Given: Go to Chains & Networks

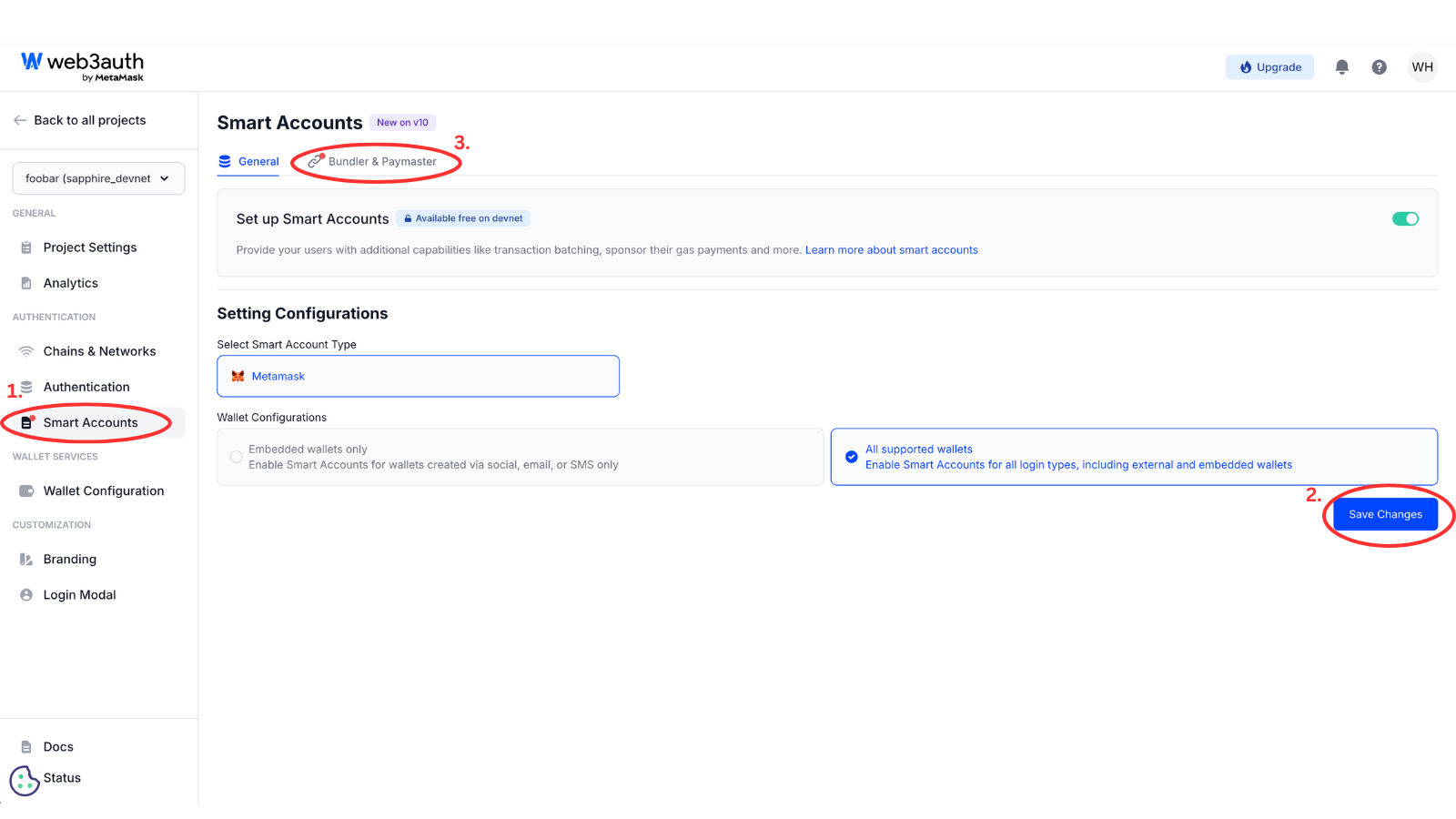Looking at the screenshot, I should pos(99,351).
